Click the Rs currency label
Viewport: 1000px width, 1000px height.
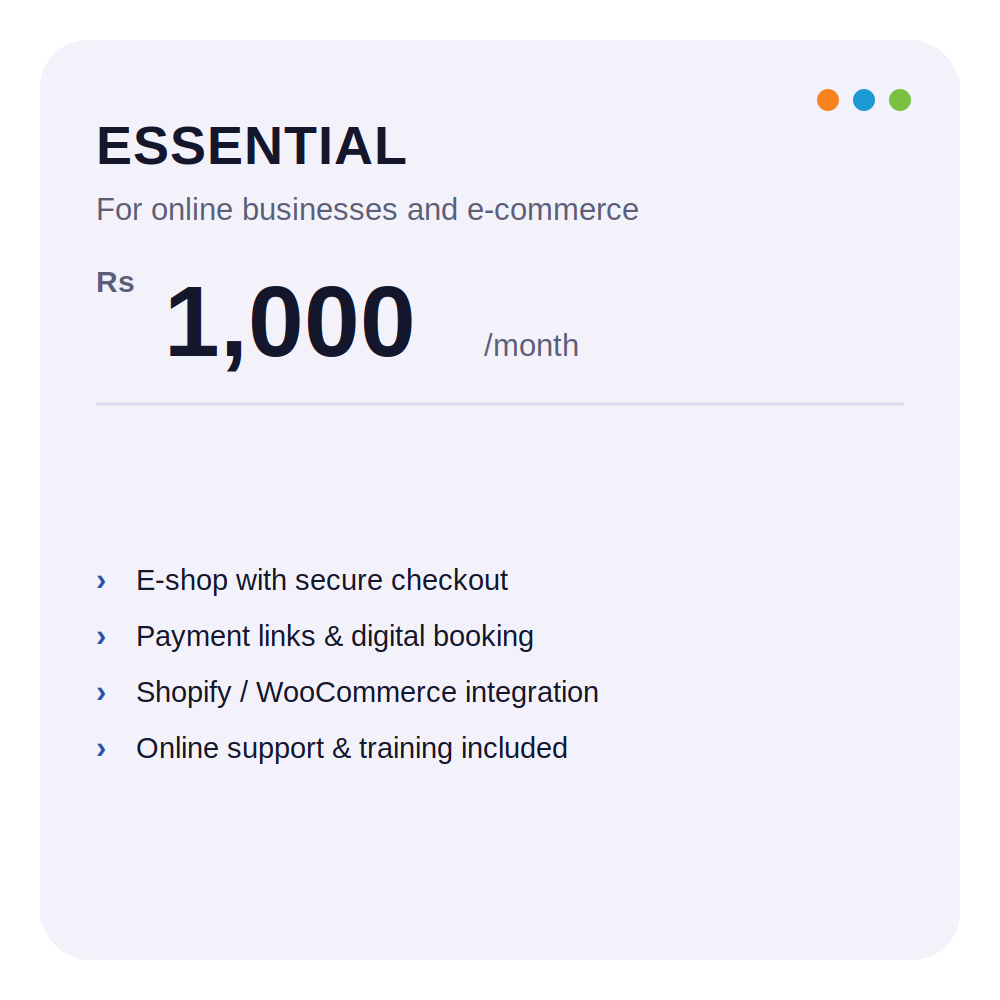click(115, 283)
